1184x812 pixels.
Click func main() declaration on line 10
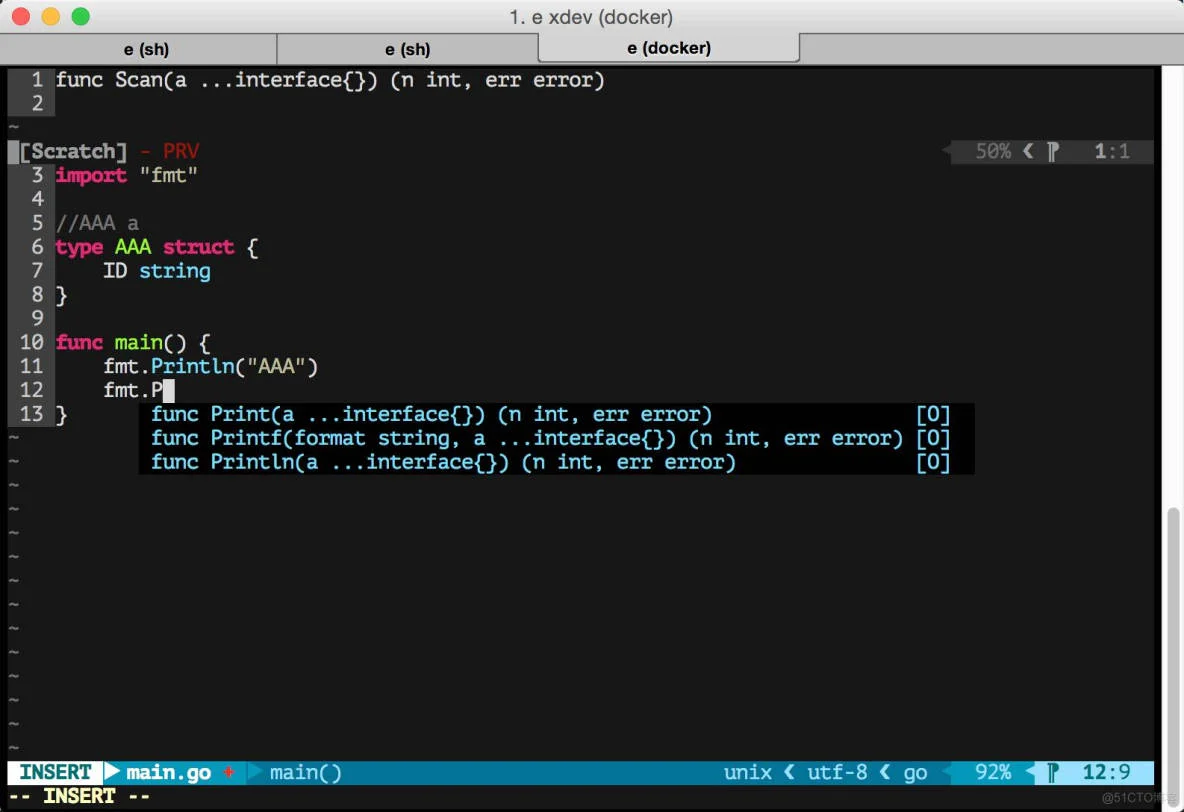[x=133, y=343]
